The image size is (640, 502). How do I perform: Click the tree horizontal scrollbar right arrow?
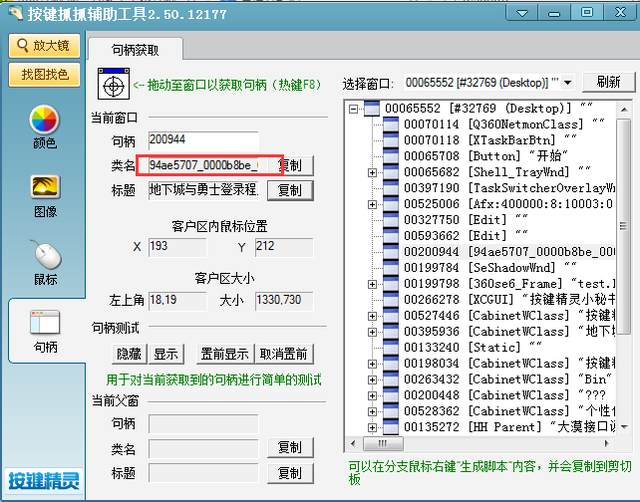607,444
